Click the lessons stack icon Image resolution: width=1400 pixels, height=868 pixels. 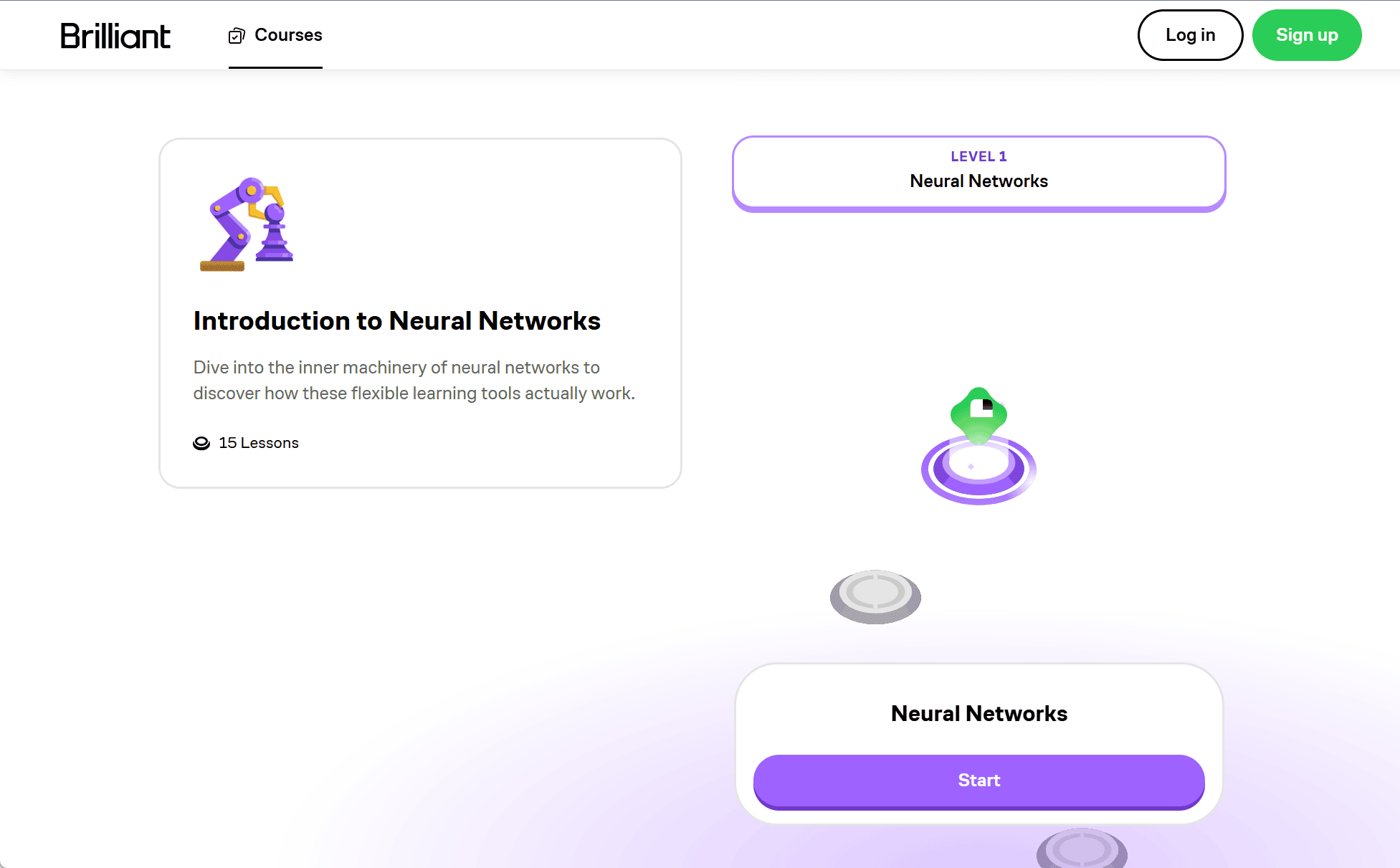coord(201,443)
